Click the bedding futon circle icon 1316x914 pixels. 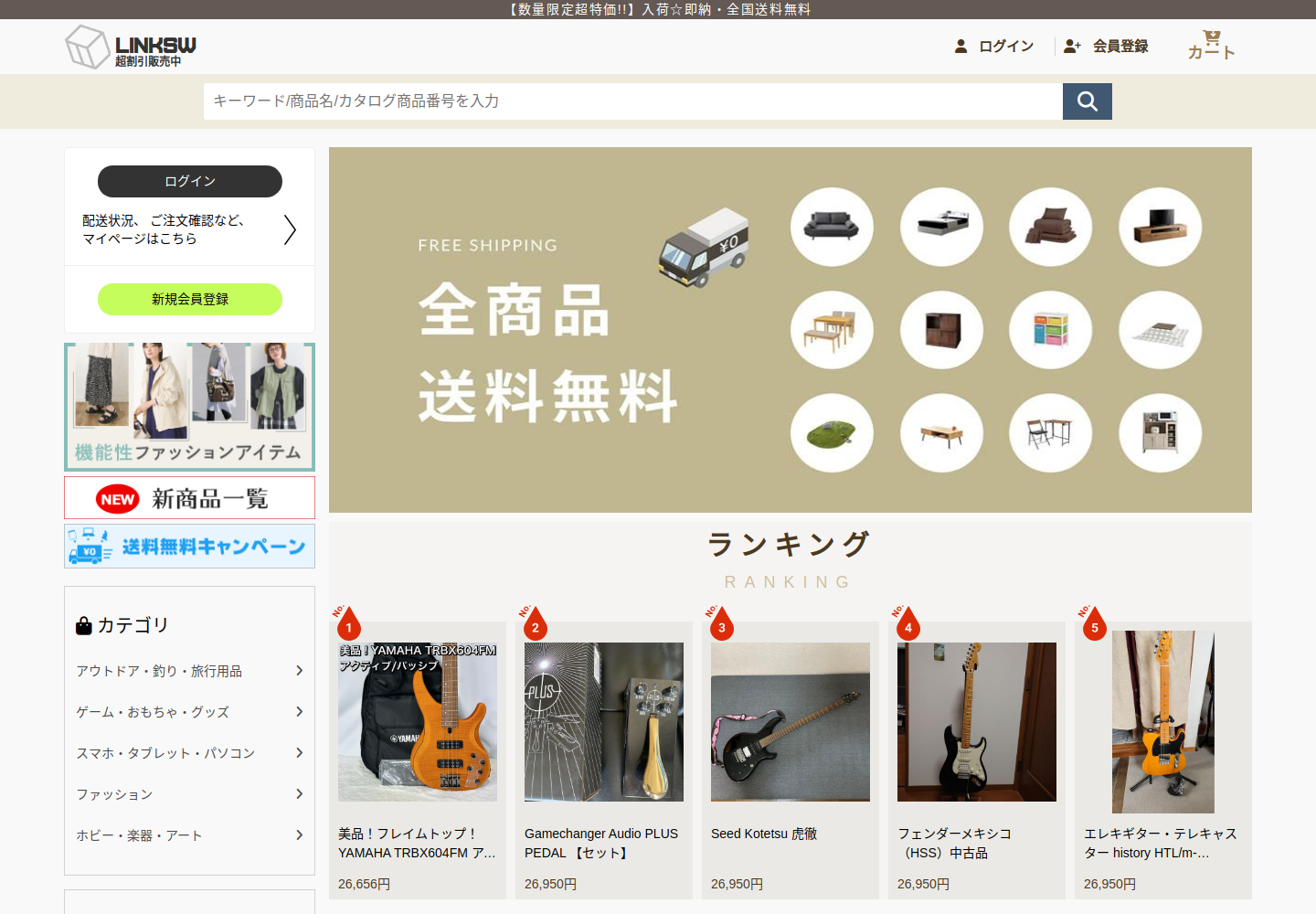(x=1051, y=227)
